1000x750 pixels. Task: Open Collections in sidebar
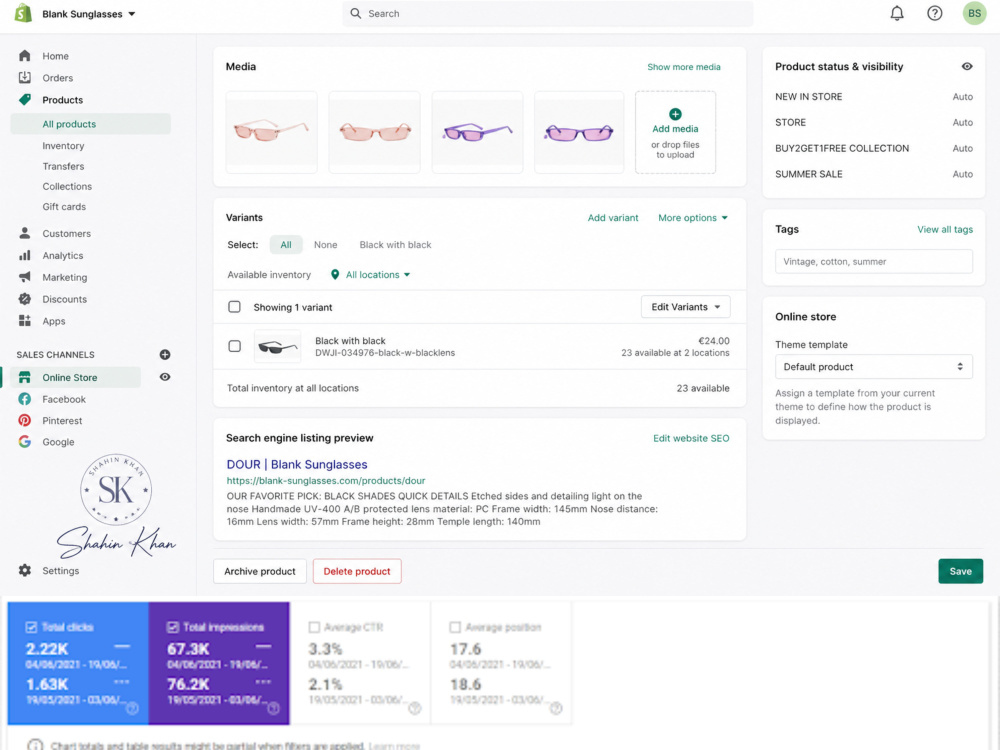click(x=67, y=187)
